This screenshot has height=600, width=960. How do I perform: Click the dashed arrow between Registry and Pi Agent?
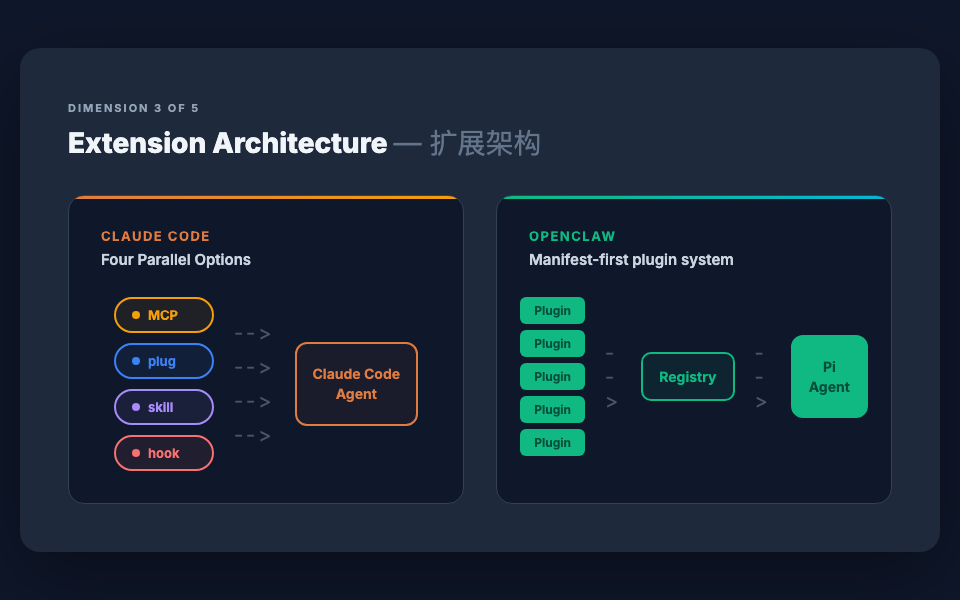pos(760,378)
